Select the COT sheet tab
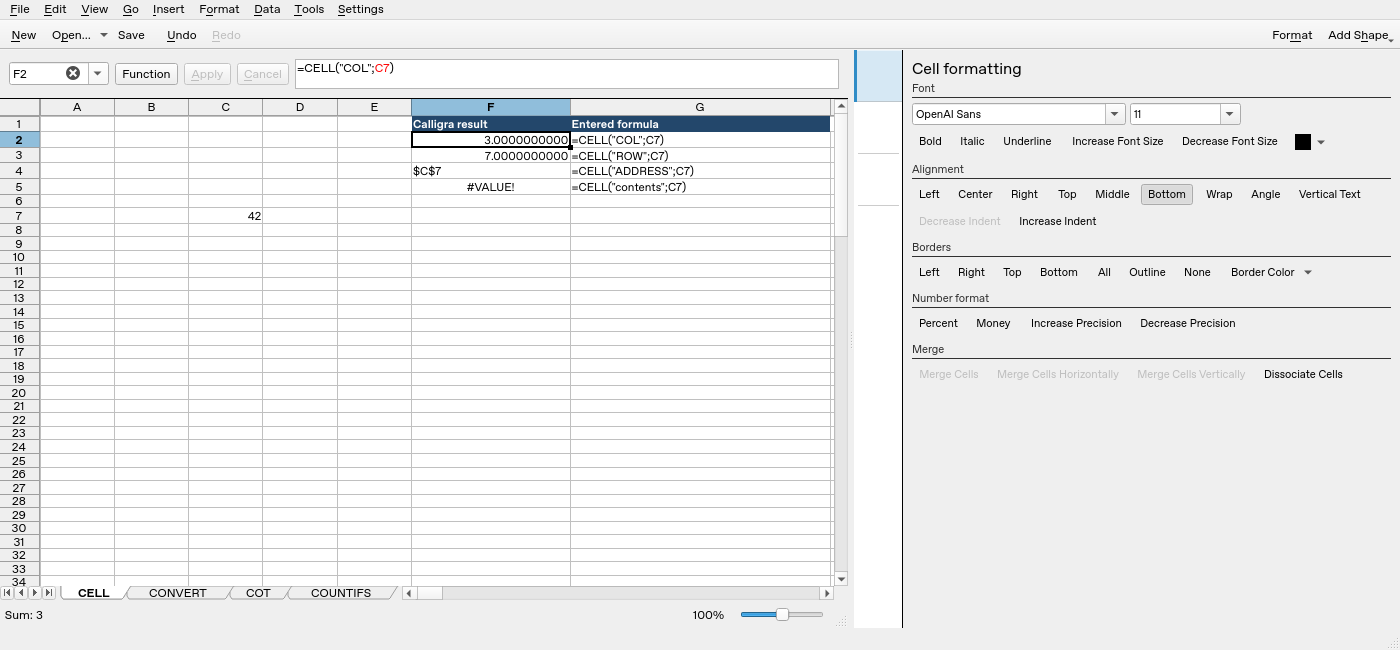Viewport: 1400px width, 650px height. click(258, 593)
